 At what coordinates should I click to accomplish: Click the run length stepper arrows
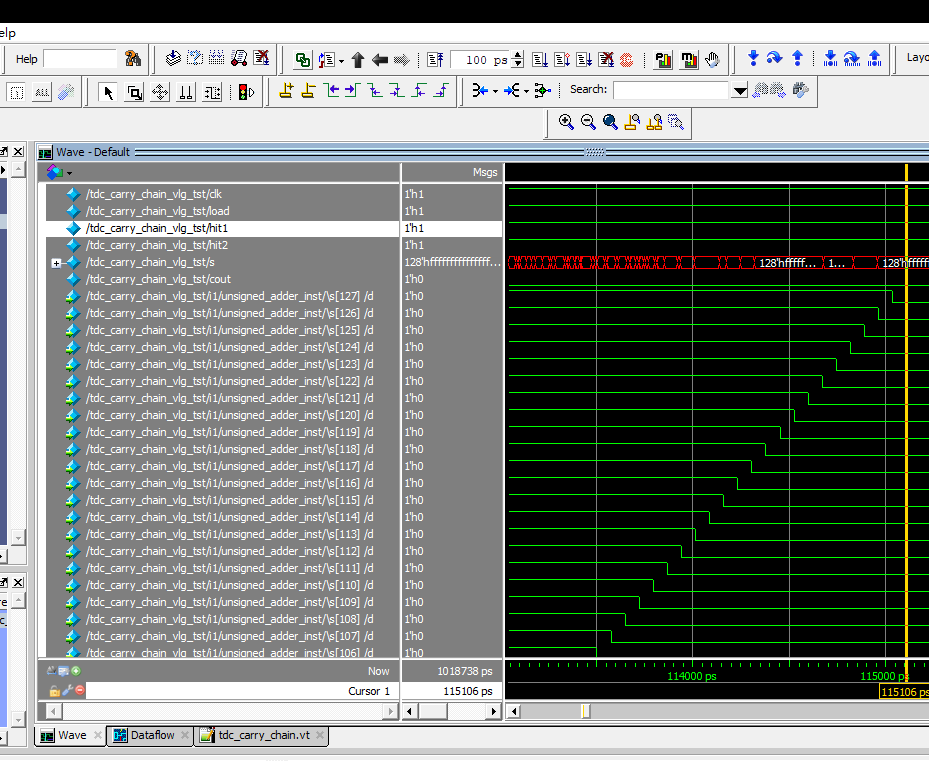pos(518,59)
